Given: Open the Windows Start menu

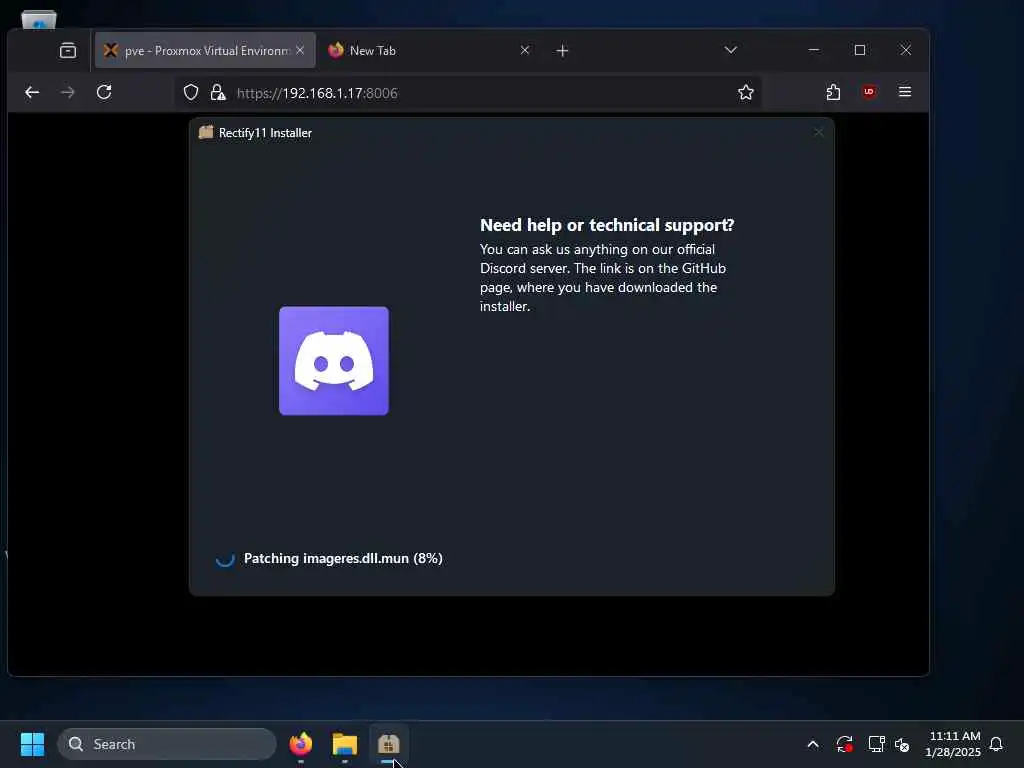Looking at the screenshot, I should point(32,744).
